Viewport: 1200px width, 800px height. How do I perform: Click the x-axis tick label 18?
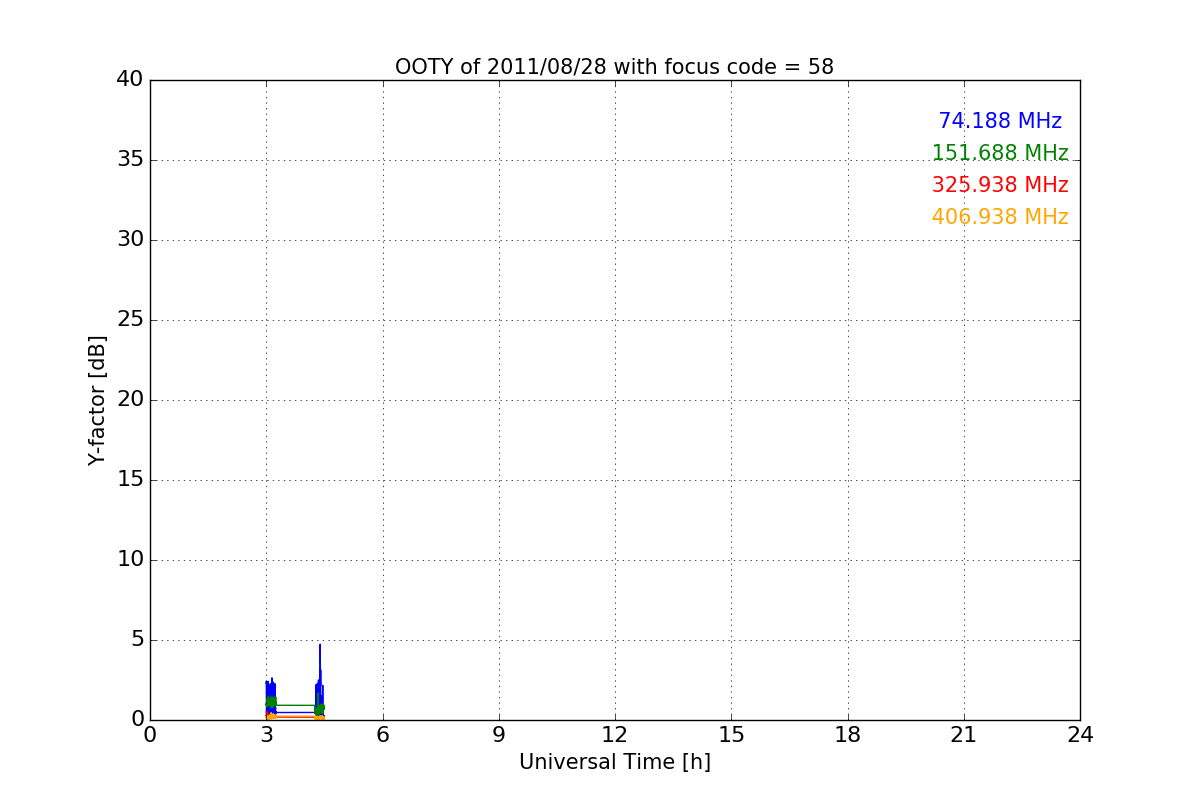[x=847, y=735]
